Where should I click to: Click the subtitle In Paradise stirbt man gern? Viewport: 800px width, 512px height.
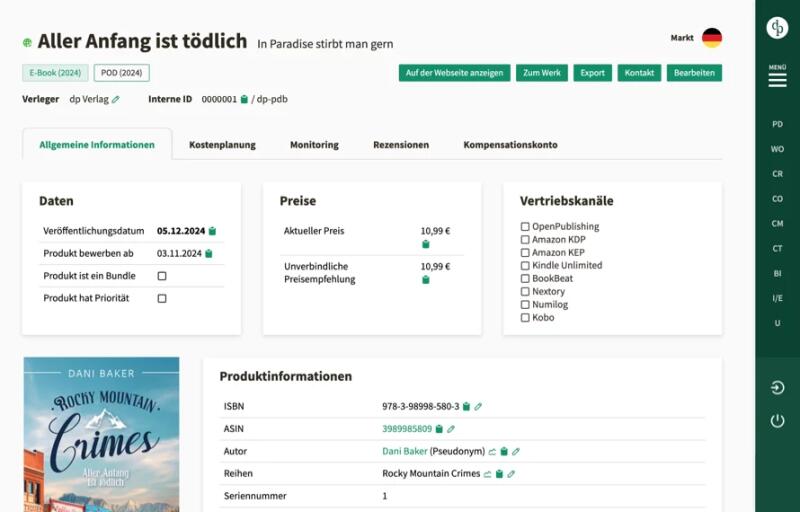pyautogui.click(x=325, y=44)
